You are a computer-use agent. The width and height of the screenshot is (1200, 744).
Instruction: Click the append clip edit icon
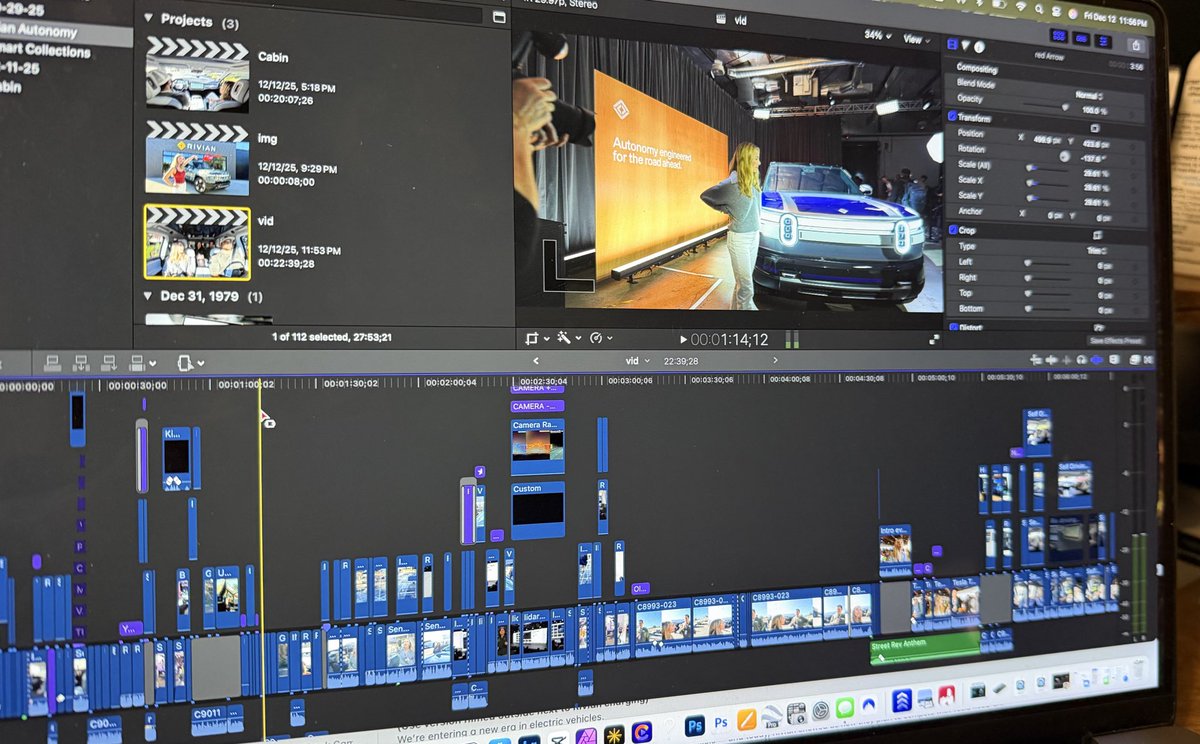tap(110, 363)
